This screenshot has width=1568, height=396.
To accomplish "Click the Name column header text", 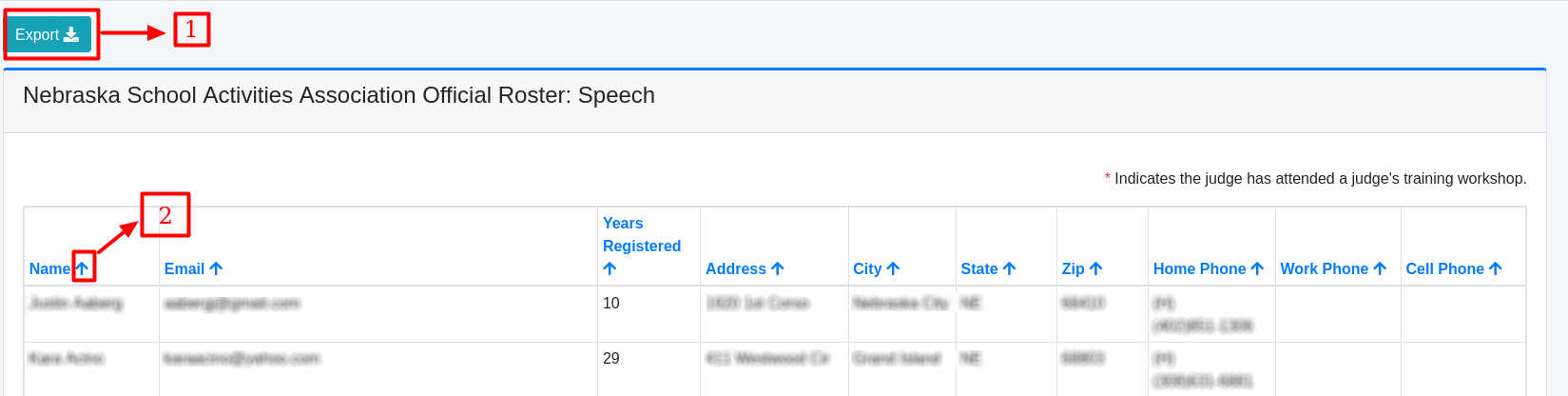I will [48, 268].
